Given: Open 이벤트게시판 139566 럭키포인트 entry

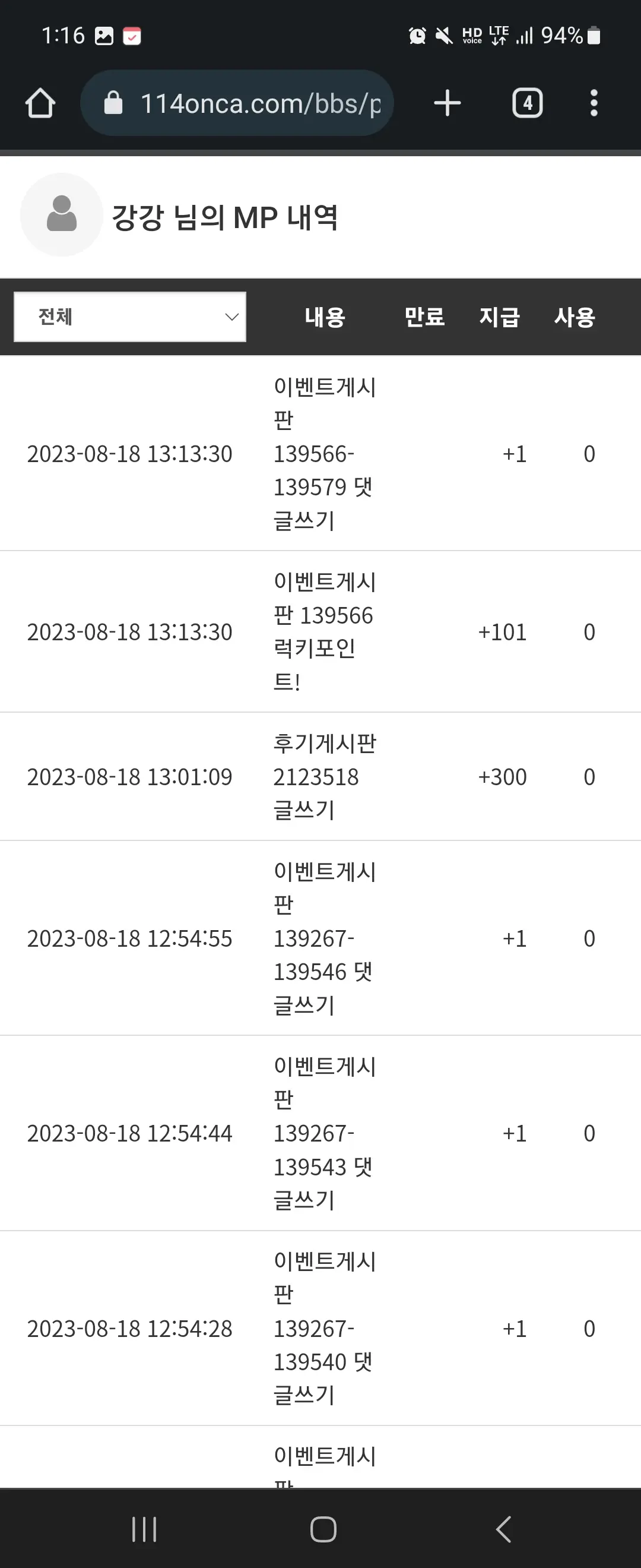Looking at the screenshot, I should [x=325, y=632].
